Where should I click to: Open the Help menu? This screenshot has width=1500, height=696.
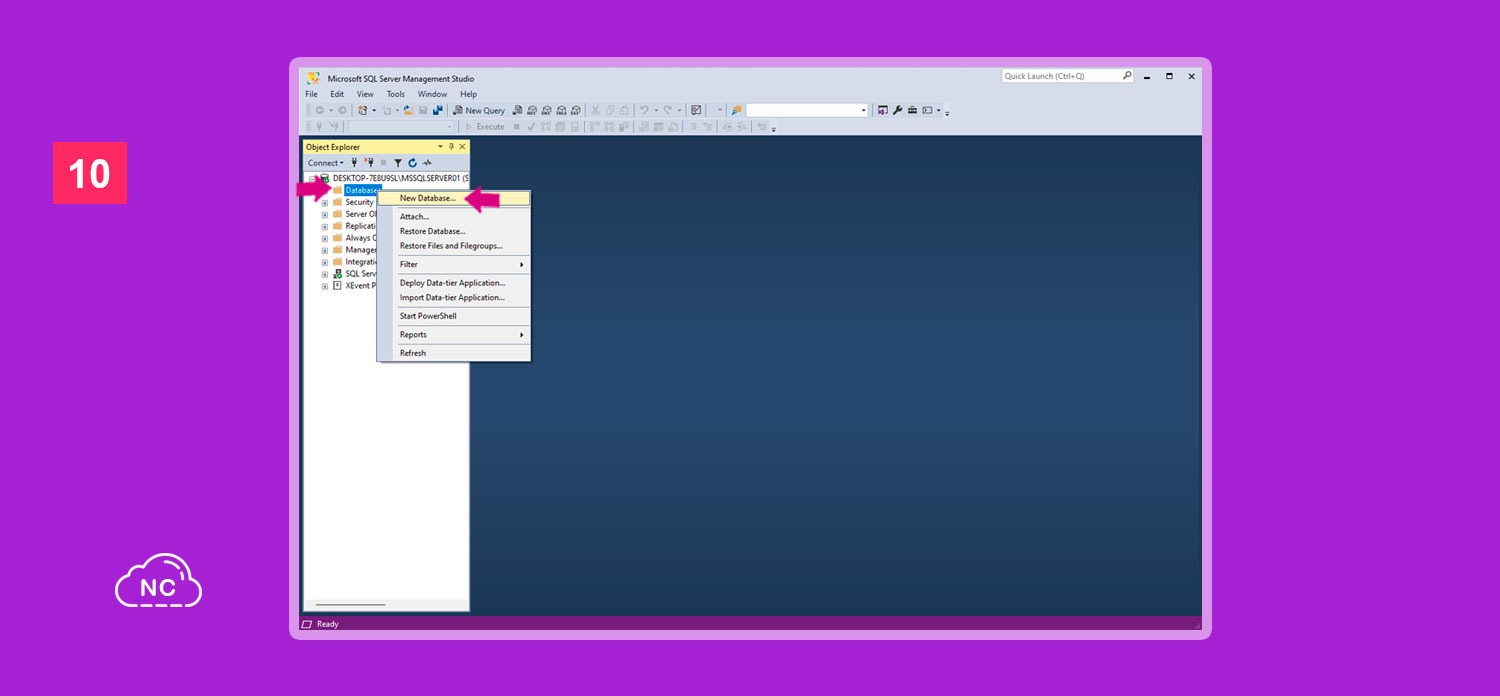[469, 94]
